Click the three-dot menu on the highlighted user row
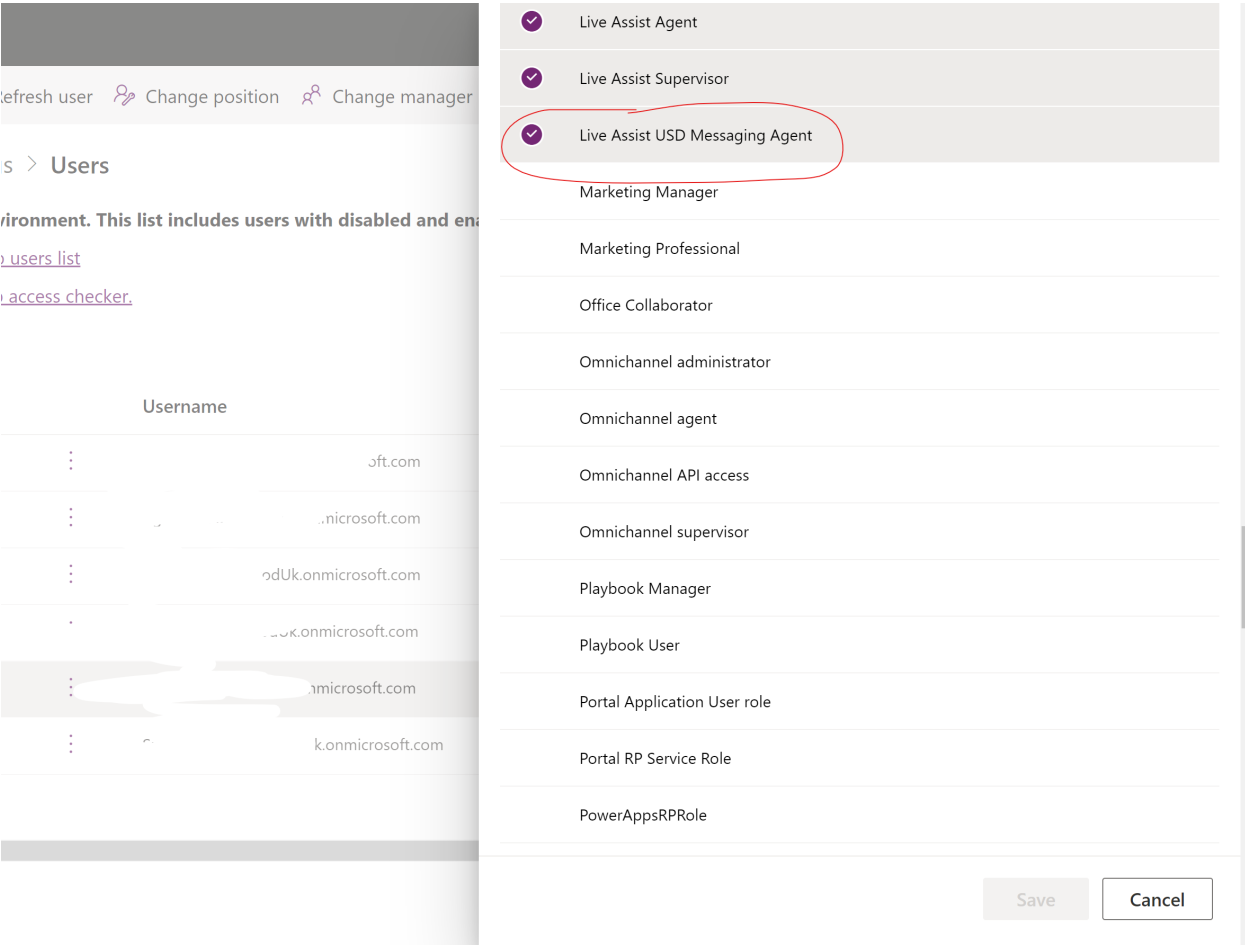The height and width of the screenshot is (946, 1245). 70,688
